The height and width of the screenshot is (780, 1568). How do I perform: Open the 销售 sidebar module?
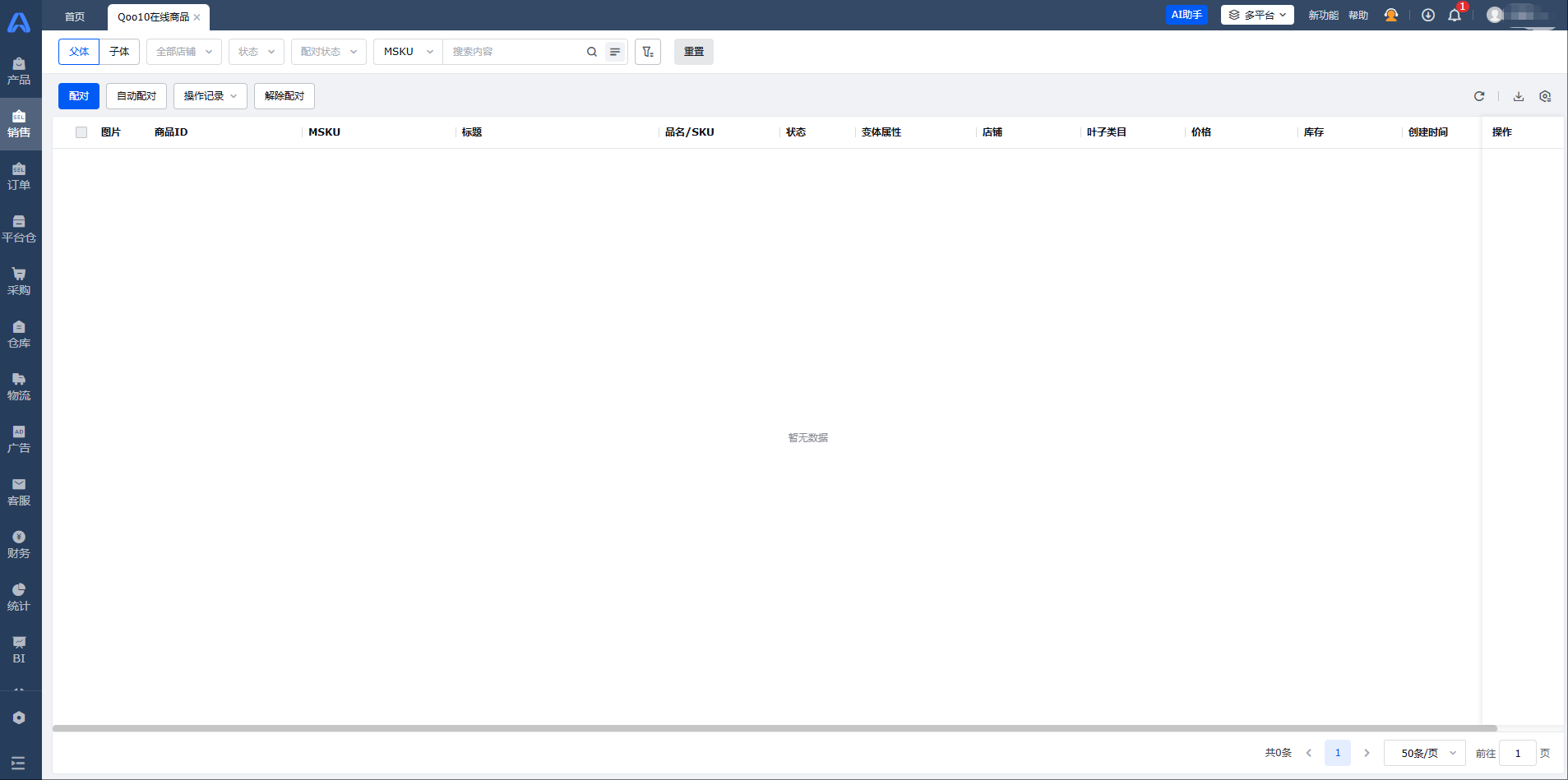[x=19, y=124]
